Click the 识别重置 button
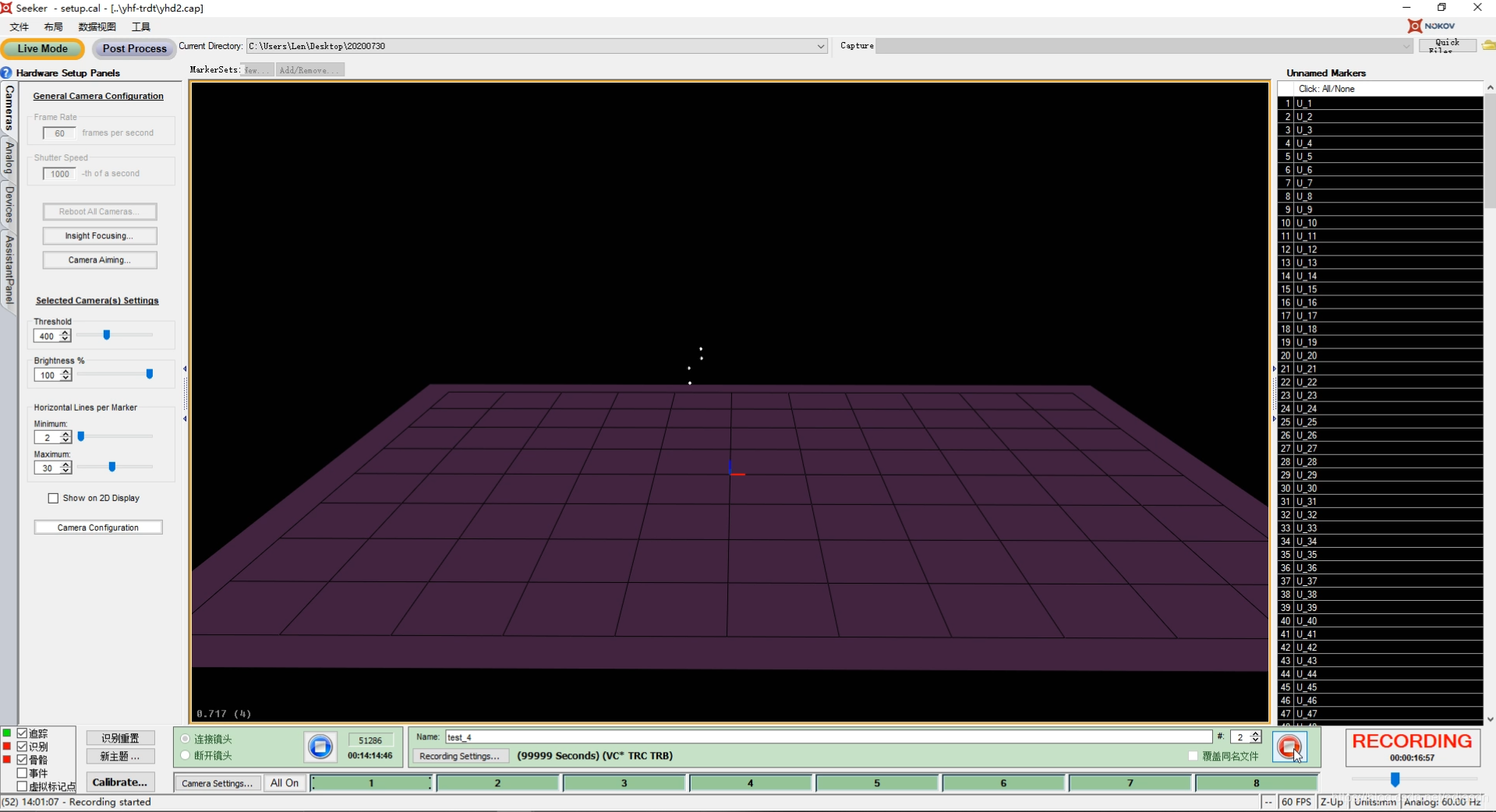 pos(120,738)
